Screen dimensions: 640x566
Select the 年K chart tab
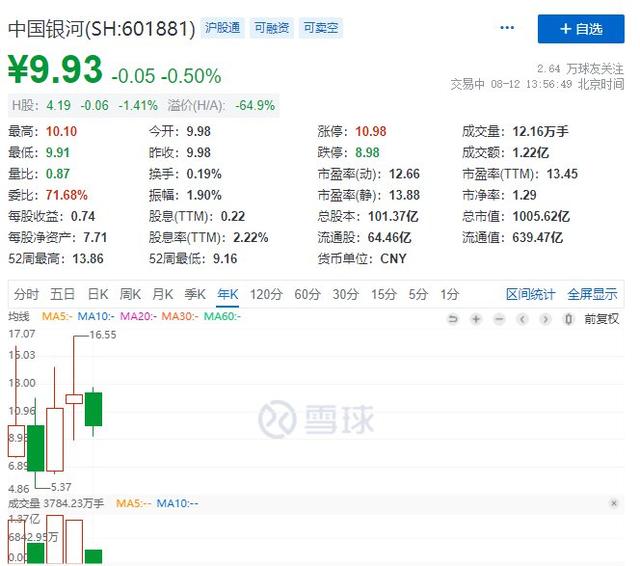point(228,294)
